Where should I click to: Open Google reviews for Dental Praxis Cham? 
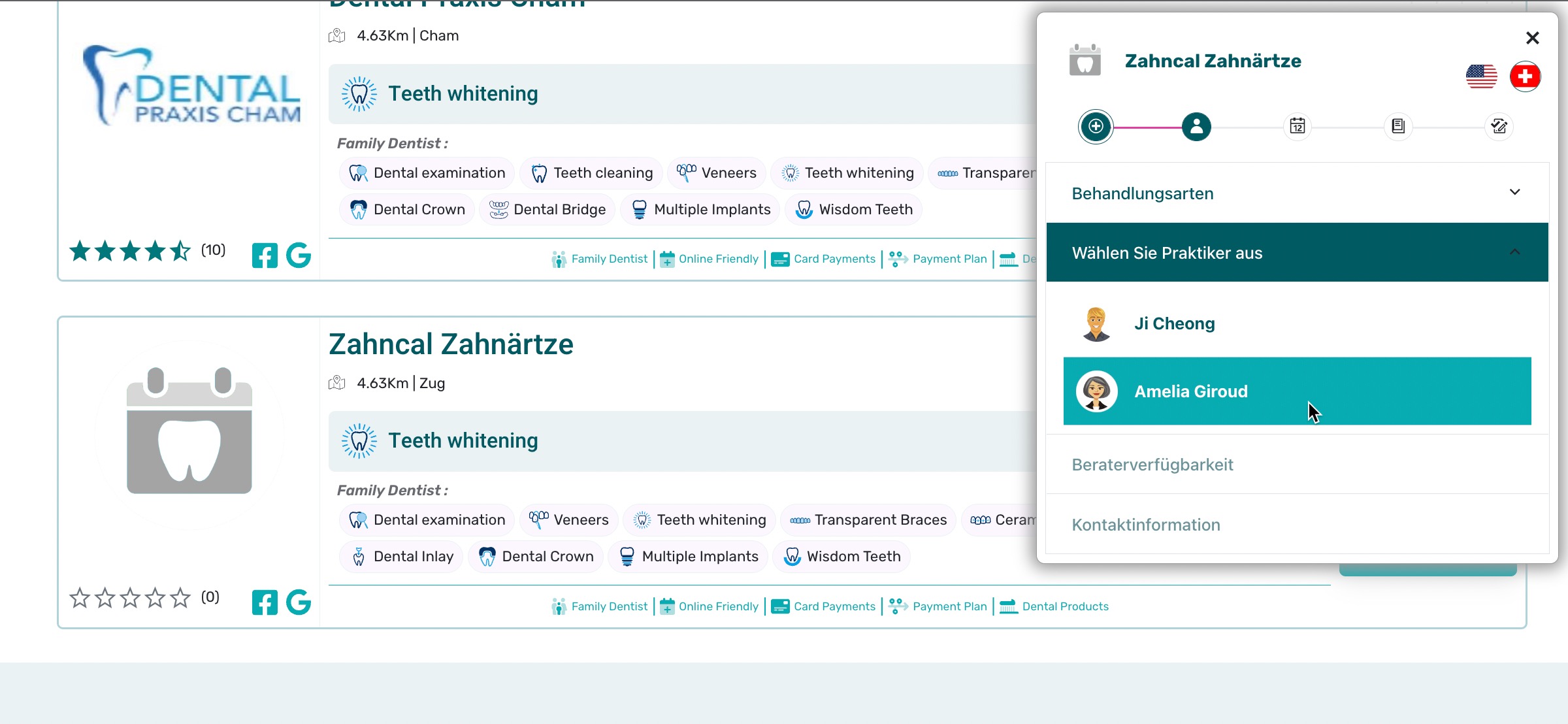point(299,255)
